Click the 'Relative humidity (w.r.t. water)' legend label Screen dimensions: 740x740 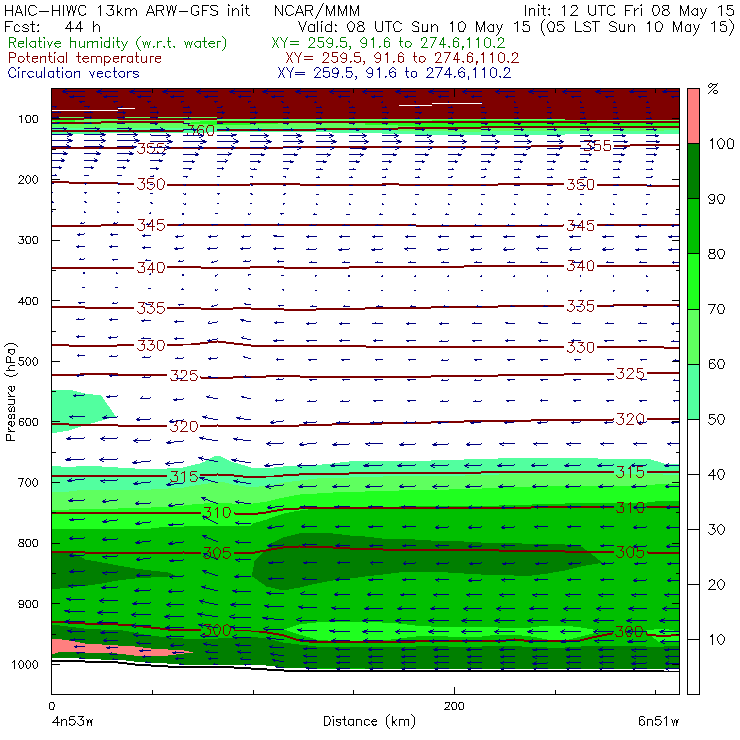point(118,43)
